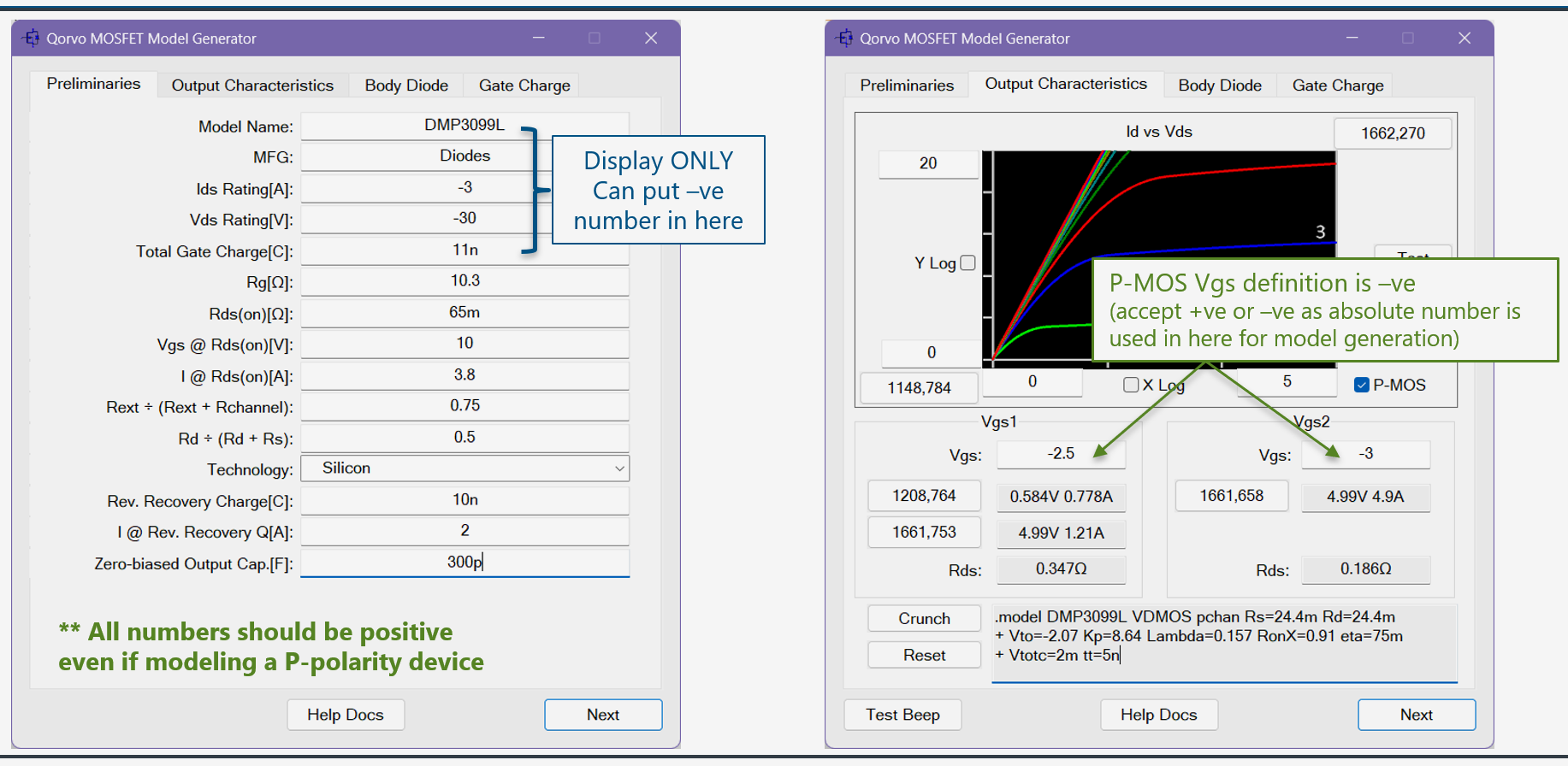Screen dimensions: 1568x766
Task: Click the Y-axis max field showing 20
Action: [x=928, y=164]
